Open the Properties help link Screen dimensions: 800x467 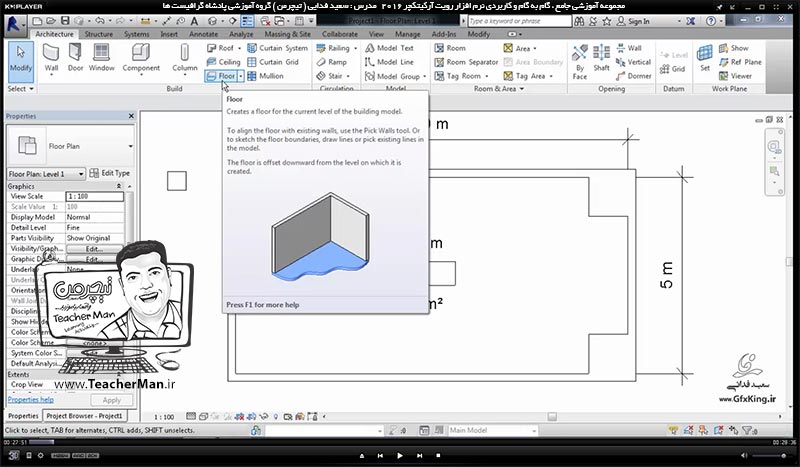(x=31, y=400)
